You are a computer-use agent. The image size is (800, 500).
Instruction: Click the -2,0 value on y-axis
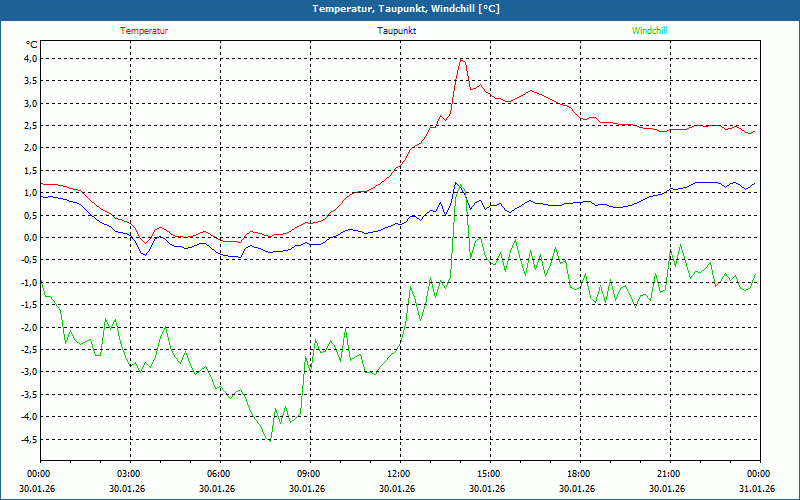point(27,328)
